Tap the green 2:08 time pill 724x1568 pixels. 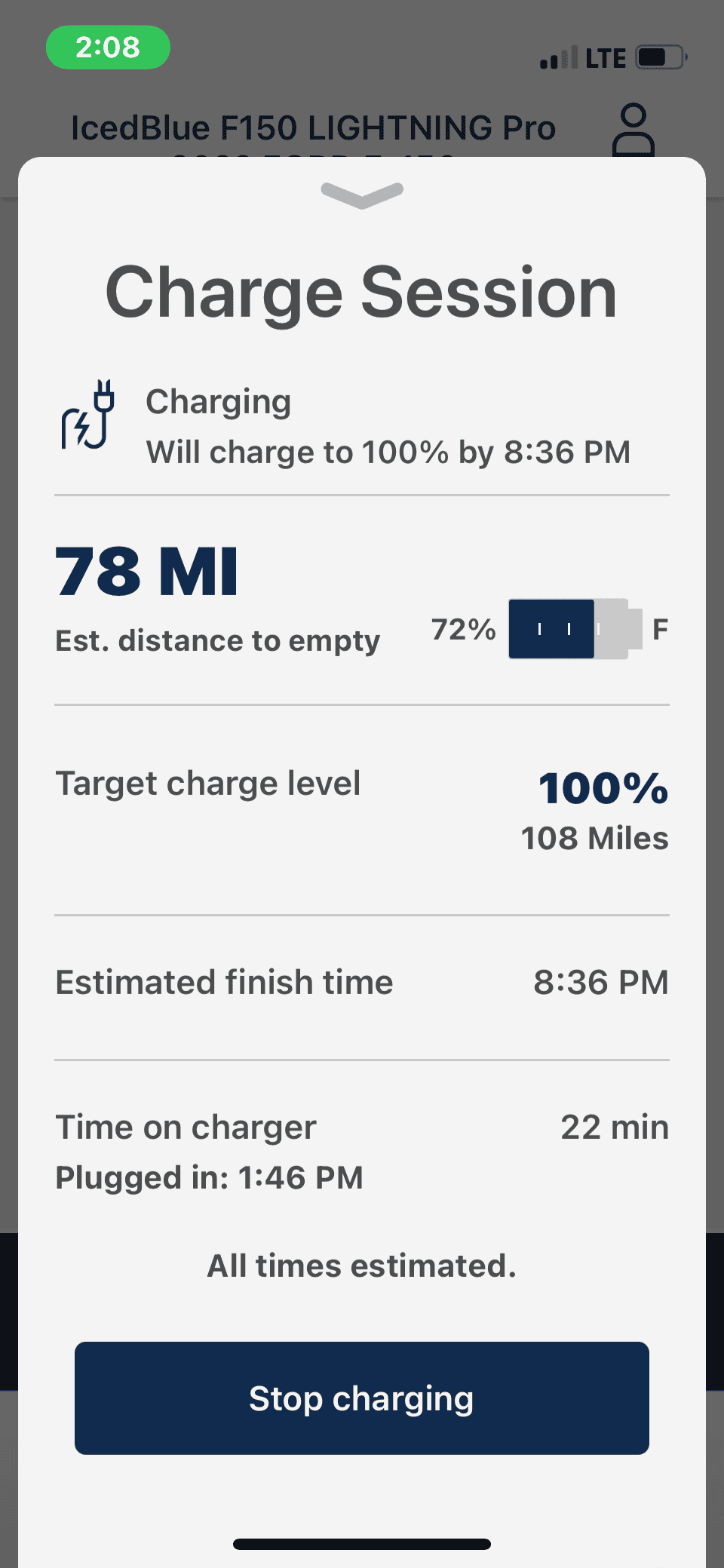click(x=108, y=48)
